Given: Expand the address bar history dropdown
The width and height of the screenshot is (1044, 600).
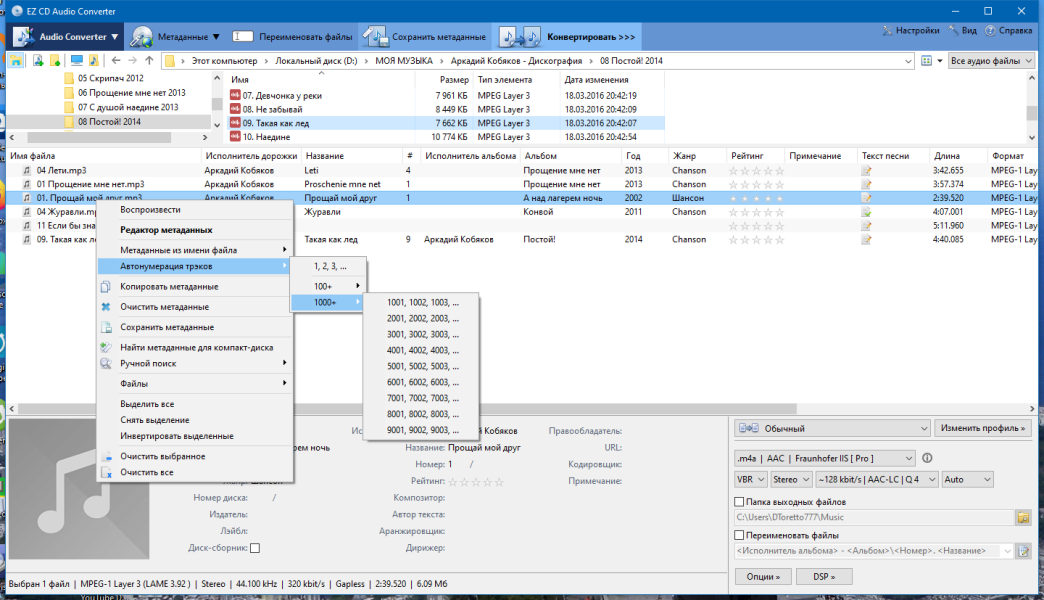Looking at the screenshot, I should point(908,61).
